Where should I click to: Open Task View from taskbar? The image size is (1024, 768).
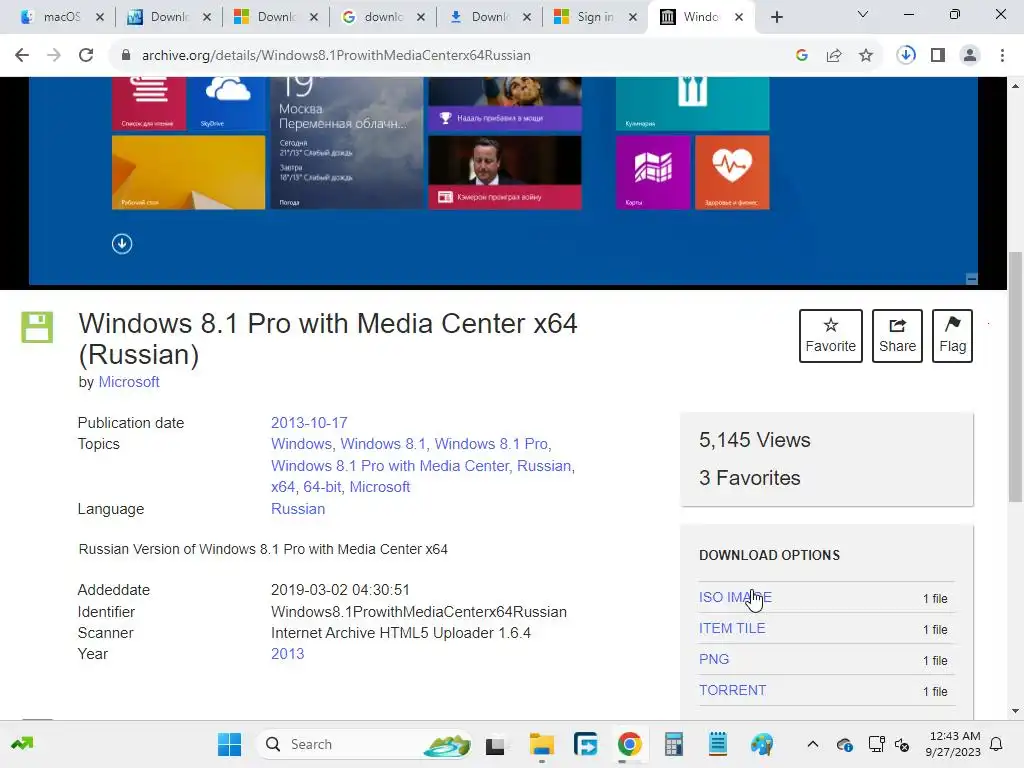[496, 744]
